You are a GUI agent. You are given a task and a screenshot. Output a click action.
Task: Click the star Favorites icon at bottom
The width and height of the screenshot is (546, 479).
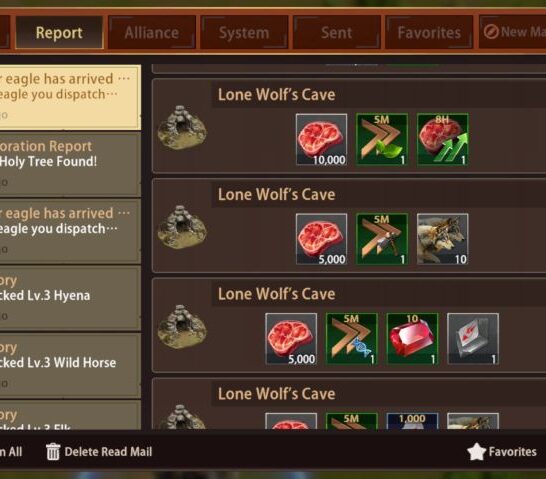click(476, 451)
